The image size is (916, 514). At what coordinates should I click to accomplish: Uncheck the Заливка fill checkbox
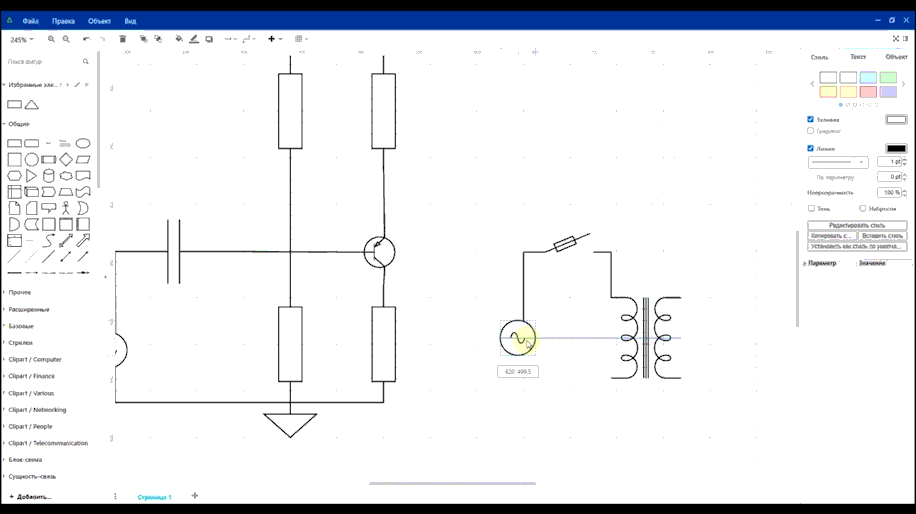(x=811, y=119)
